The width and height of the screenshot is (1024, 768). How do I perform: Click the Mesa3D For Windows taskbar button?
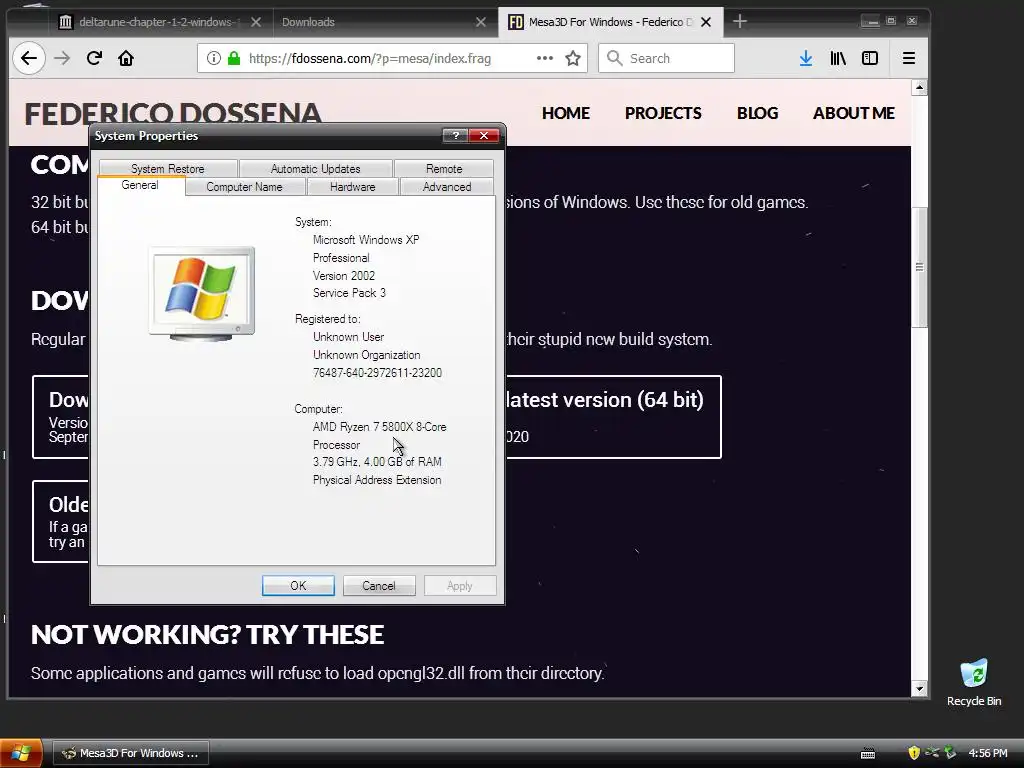click(131, 753)
